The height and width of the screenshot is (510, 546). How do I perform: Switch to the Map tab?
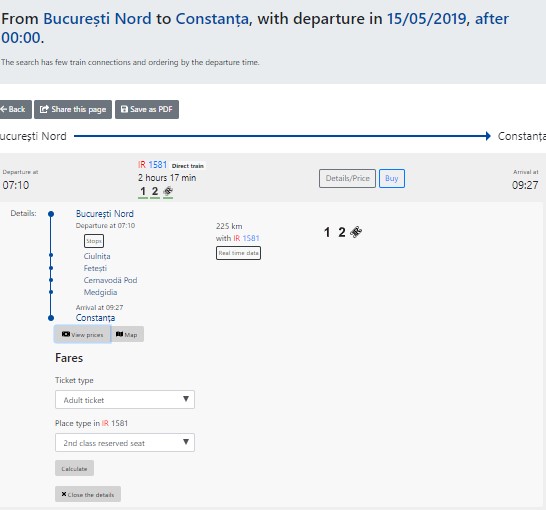(127, 334)
